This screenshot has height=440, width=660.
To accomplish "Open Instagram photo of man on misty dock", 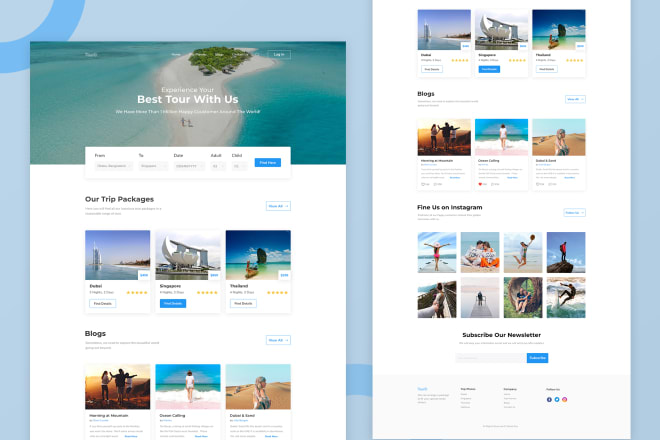I will click(480, 297).
